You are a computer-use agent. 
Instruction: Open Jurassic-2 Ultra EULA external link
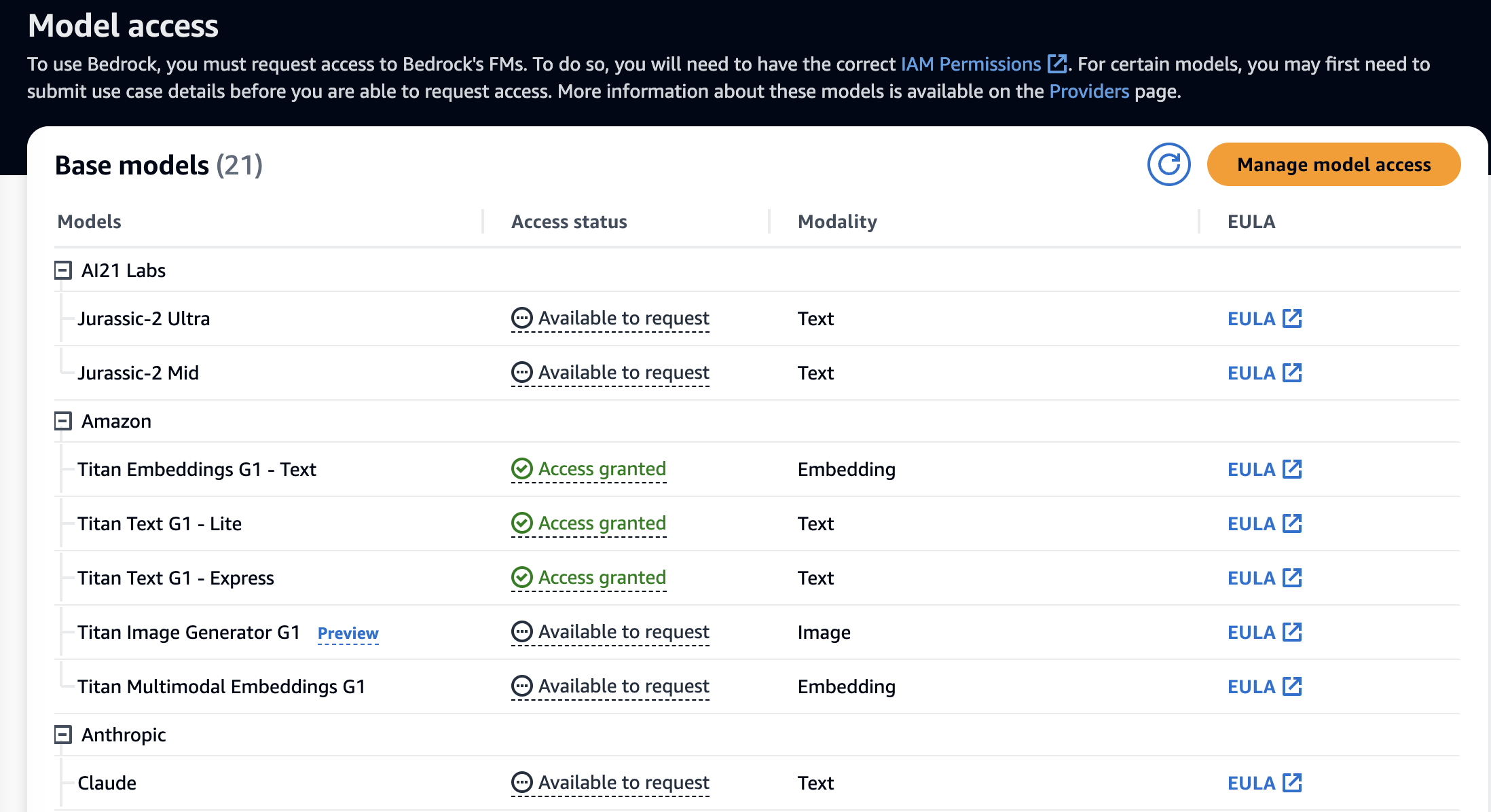click(1264, 318)
